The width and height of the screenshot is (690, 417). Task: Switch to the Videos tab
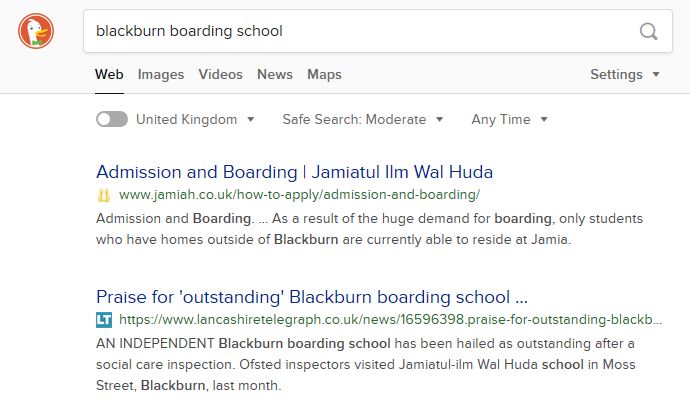pos(220,74)
